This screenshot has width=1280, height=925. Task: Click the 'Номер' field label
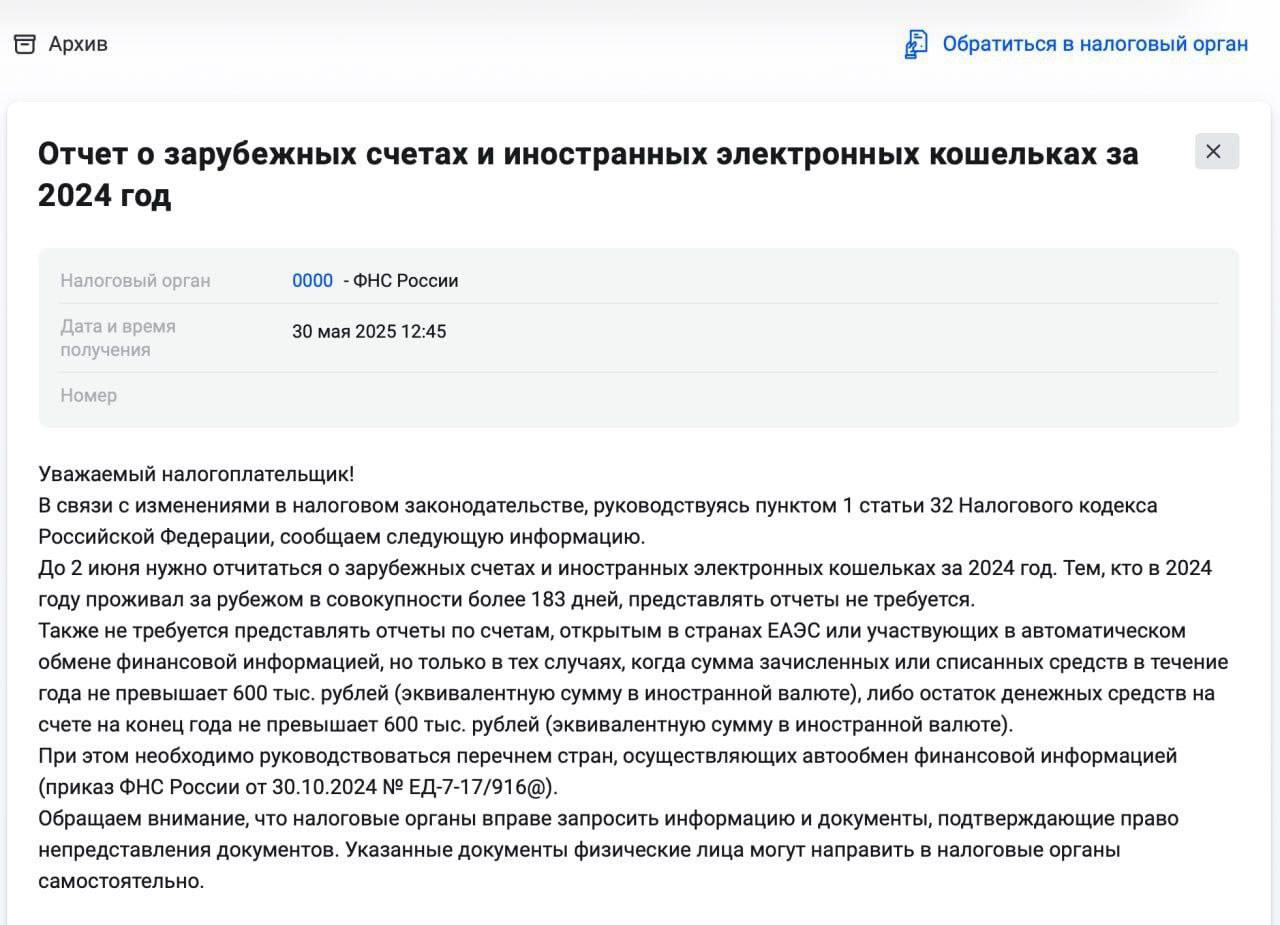pos(88,395)
